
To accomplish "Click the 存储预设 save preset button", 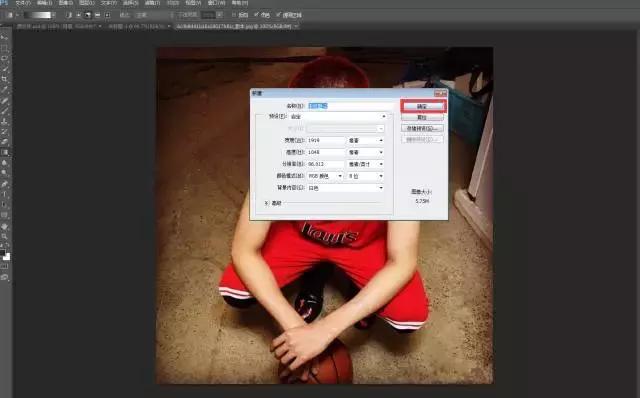I will [422, 128].
